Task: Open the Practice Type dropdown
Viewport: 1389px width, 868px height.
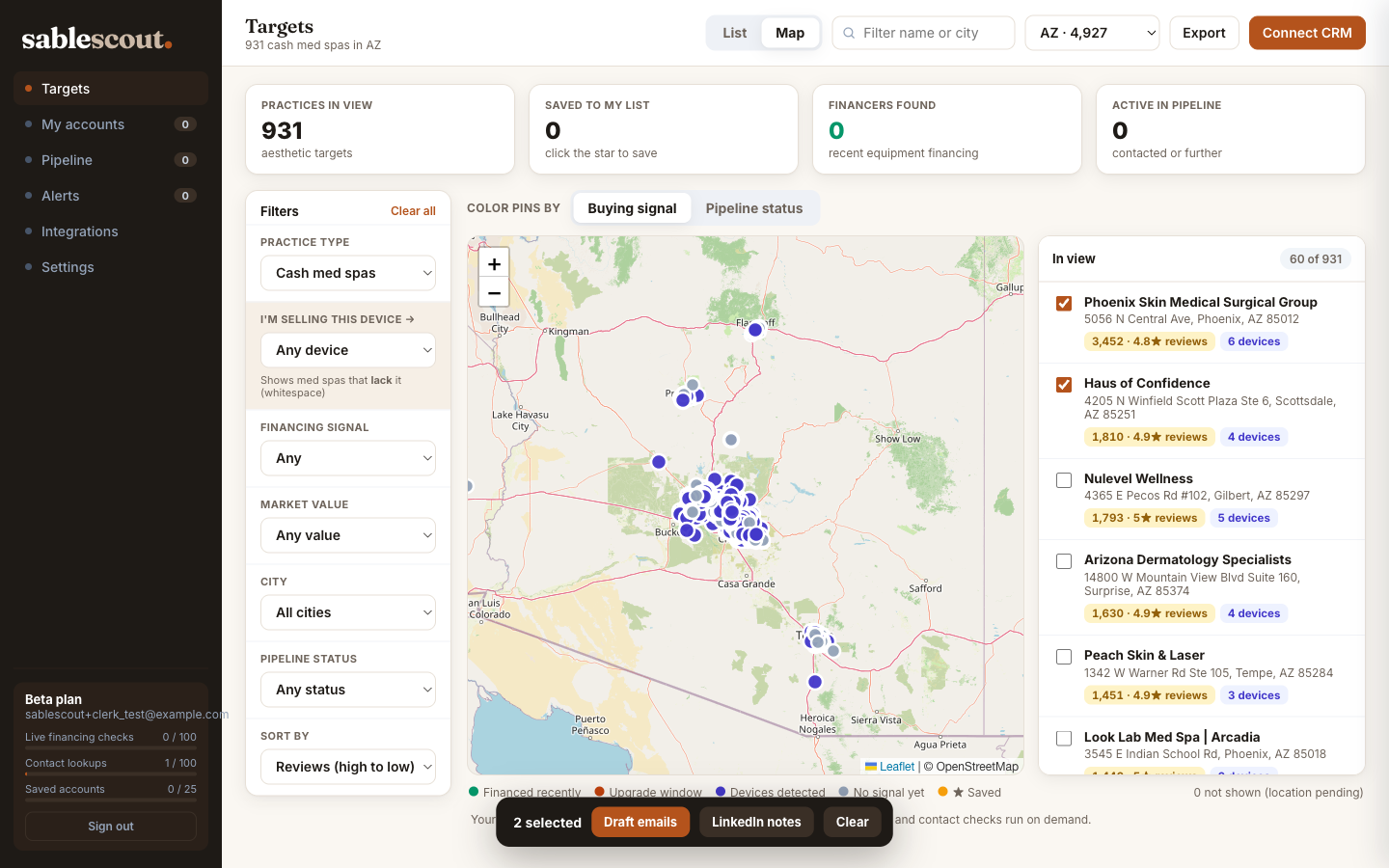Action: (348, 273)
